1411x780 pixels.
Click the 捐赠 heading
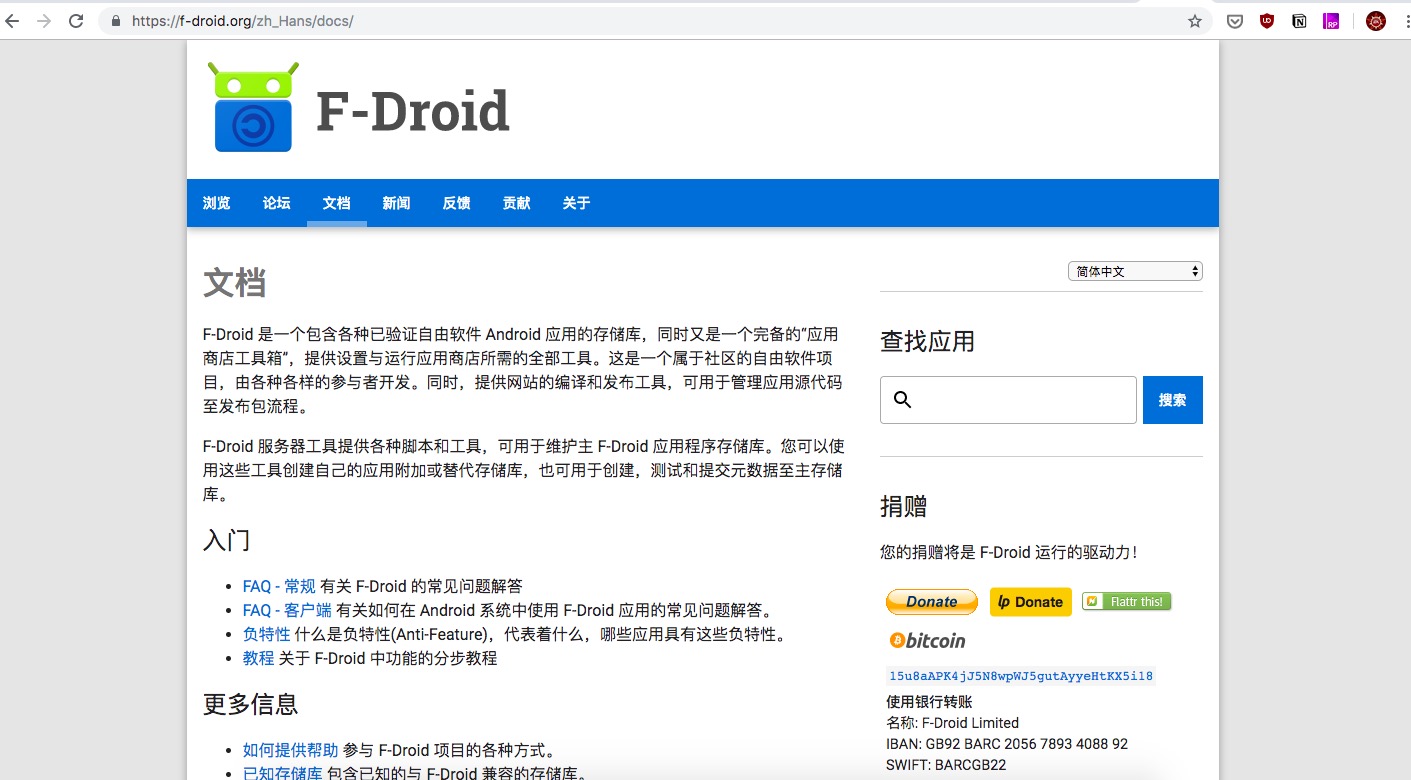click(x=904, y=506)
